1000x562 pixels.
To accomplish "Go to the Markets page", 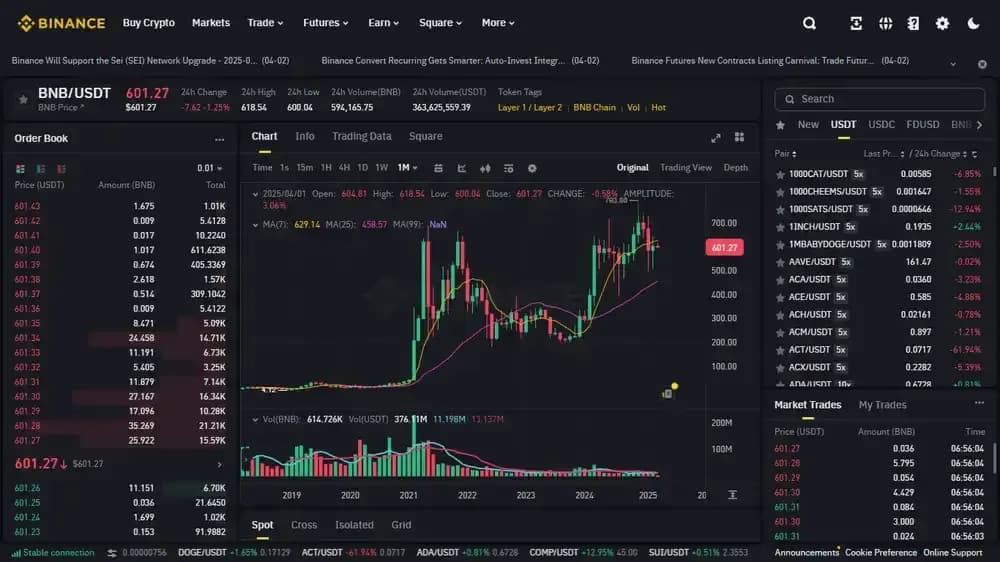I will [x=210, y=23].
